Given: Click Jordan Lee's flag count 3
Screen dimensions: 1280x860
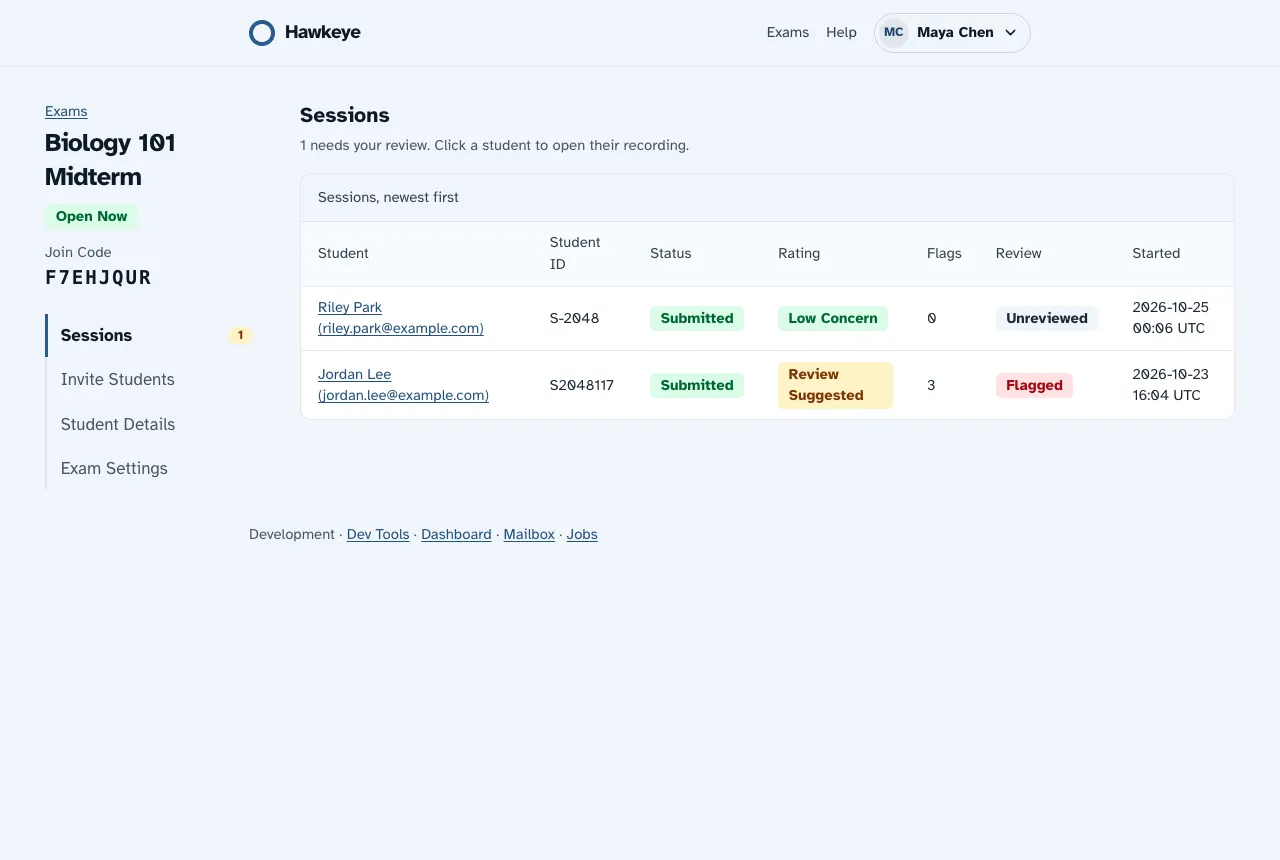Looking at the screenshot, I should tap(931, 385).
